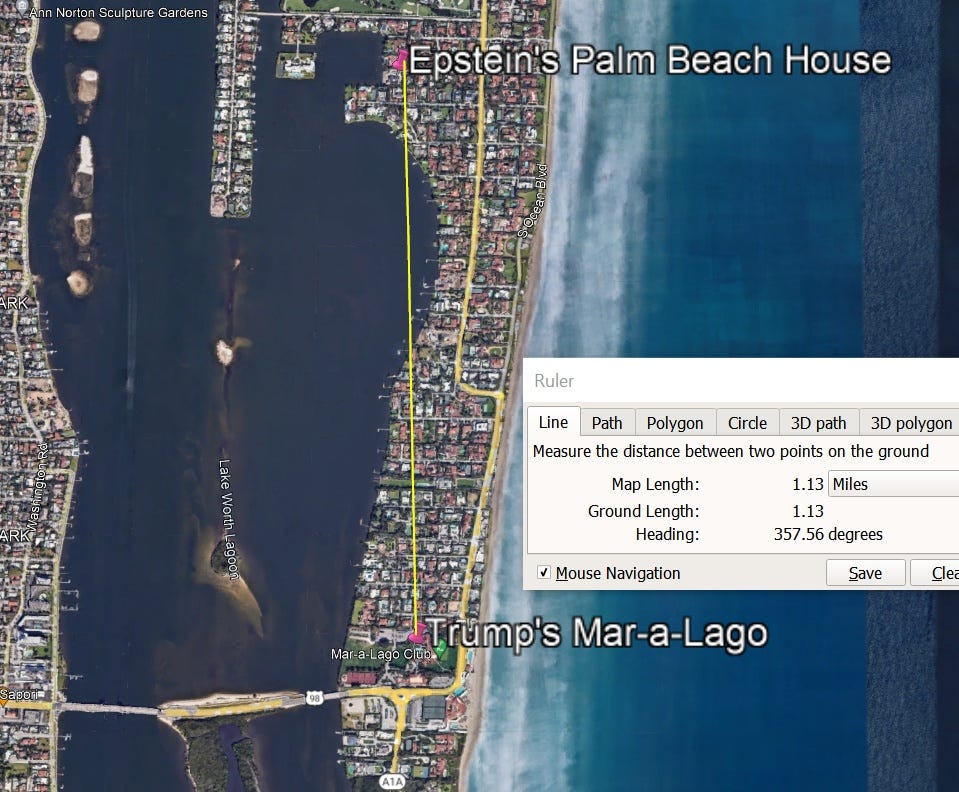This screenshot has height=792, width=959.
Task: Click the Sapori place label
Action: pos(20,694)
